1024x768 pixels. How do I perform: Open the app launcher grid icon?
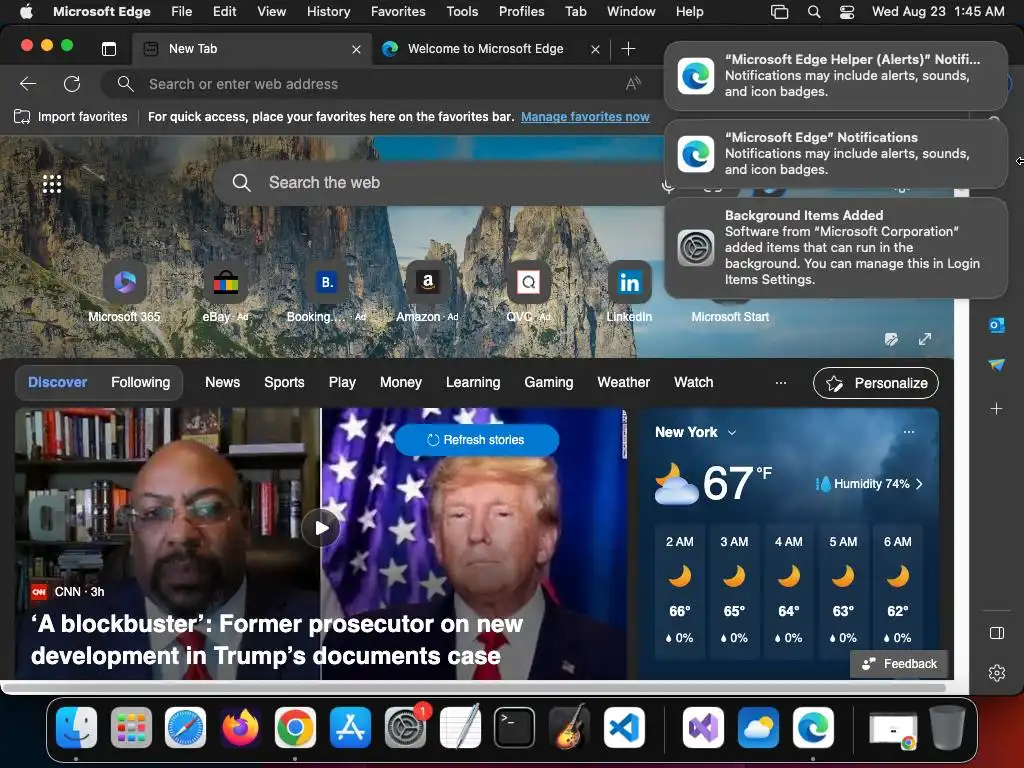pyautogui.click(x=52, y=184)
